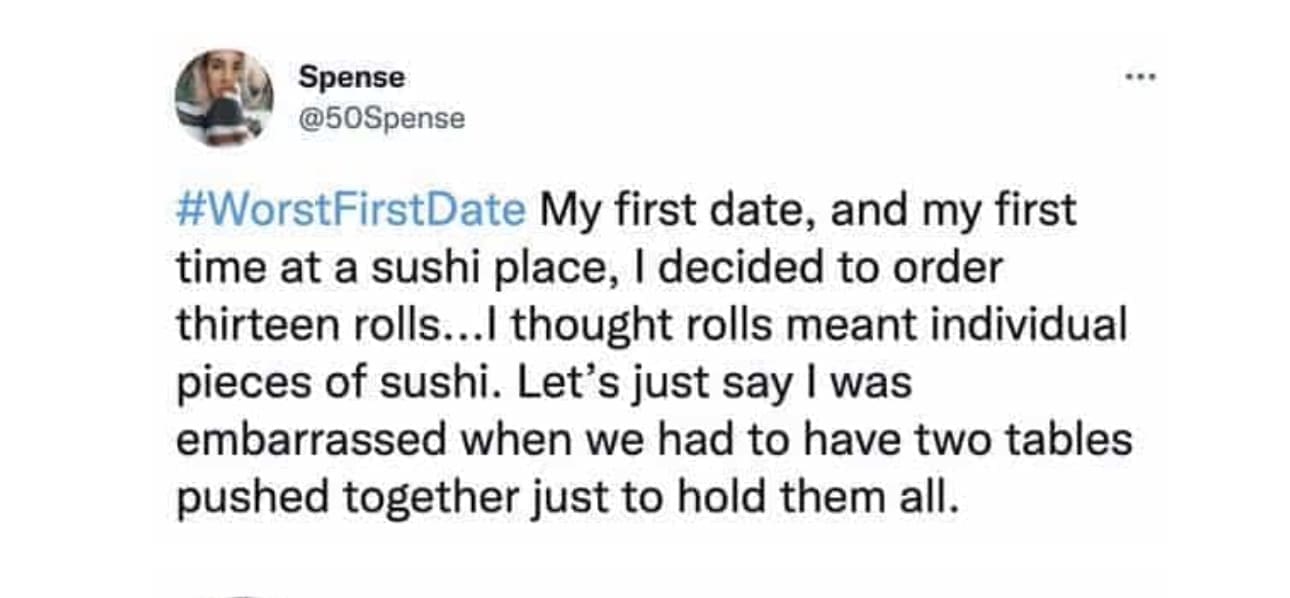This screenshot has width=1290, height=598.
Task: Open the #WorstFirstDate hashtag
Action: 350,211
